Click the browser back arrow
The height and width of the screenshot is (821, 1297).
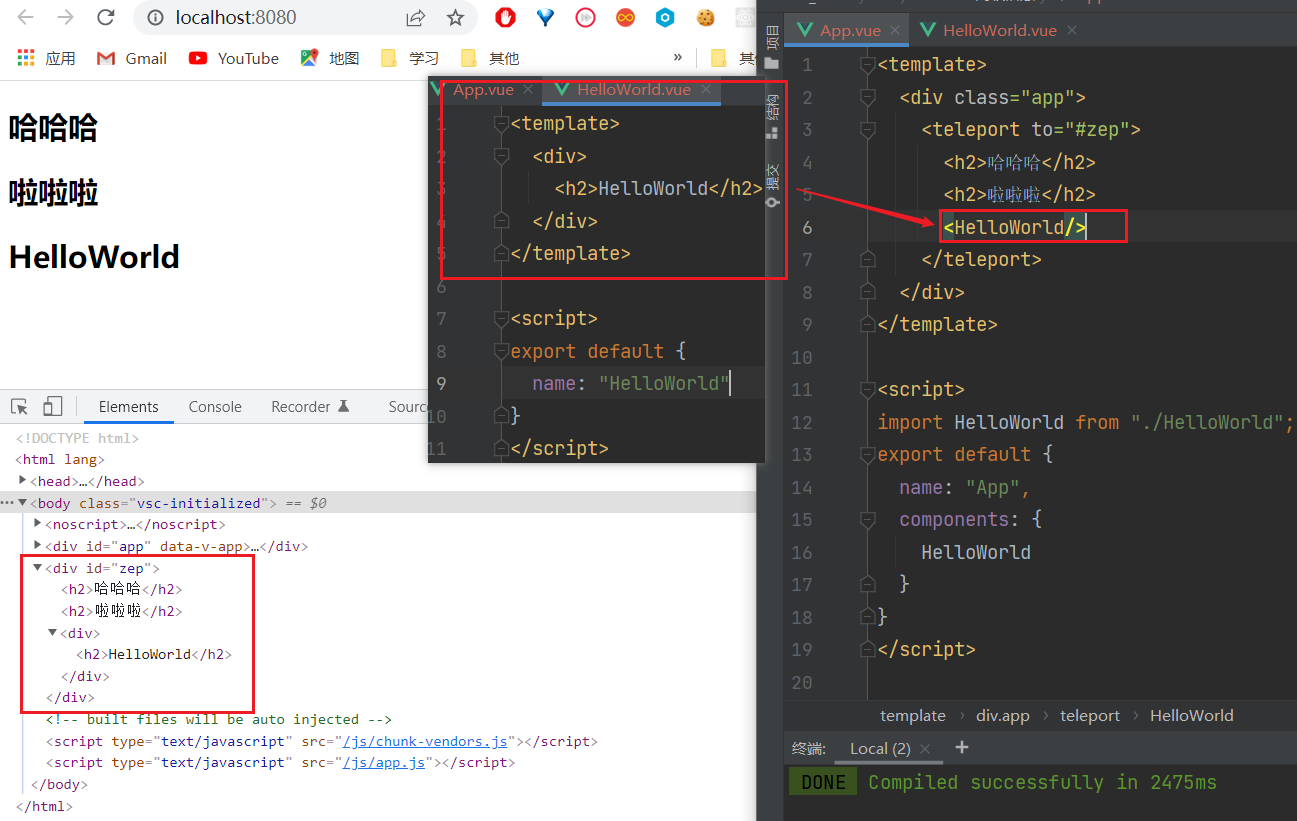point(26,18)
